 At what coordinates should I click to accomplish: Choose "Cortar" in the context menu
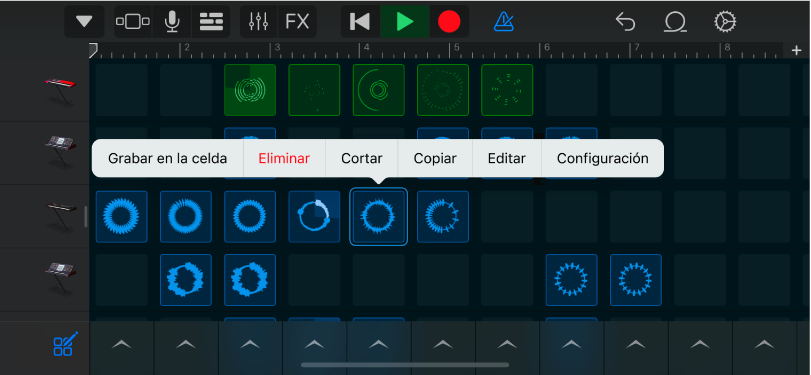coord(362,158)
